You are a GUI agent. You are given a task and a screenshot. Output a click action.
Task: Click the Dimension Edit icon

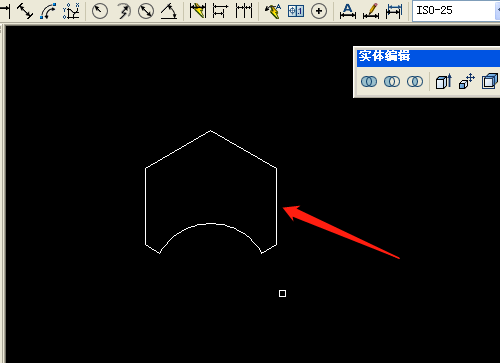pos(348,11)
